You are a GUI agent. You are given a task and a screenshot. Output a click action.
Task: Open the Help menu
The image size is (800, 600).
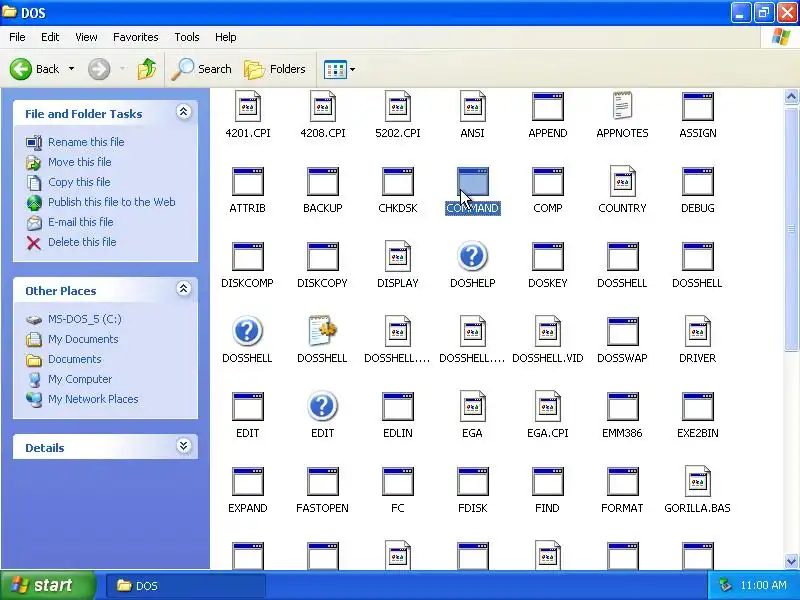226,37
